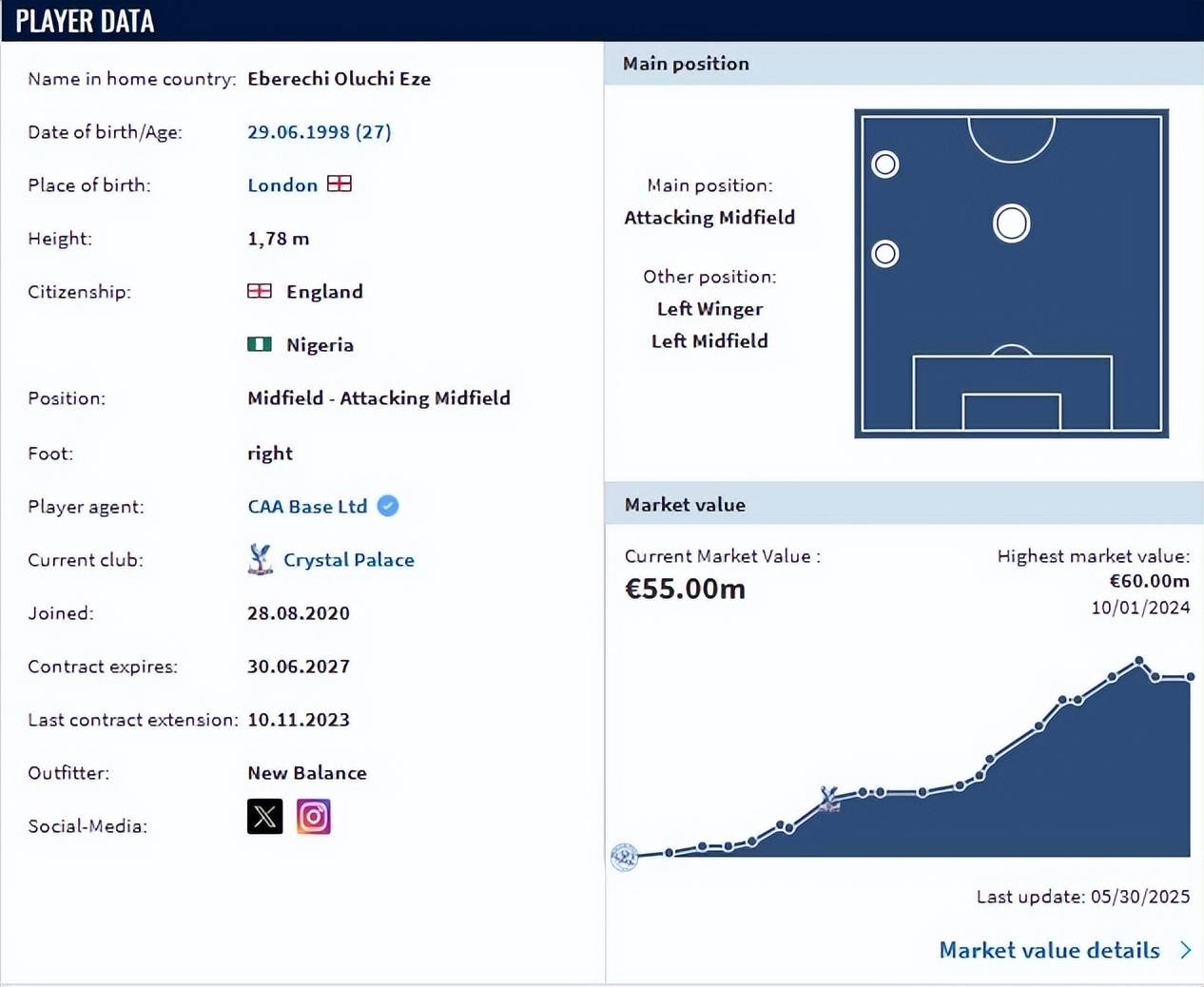This screenshot has width=1204, height=987.
Task: Click the QPR crest on market value chart
Action: pyautogui.click(x=624, y=857)
